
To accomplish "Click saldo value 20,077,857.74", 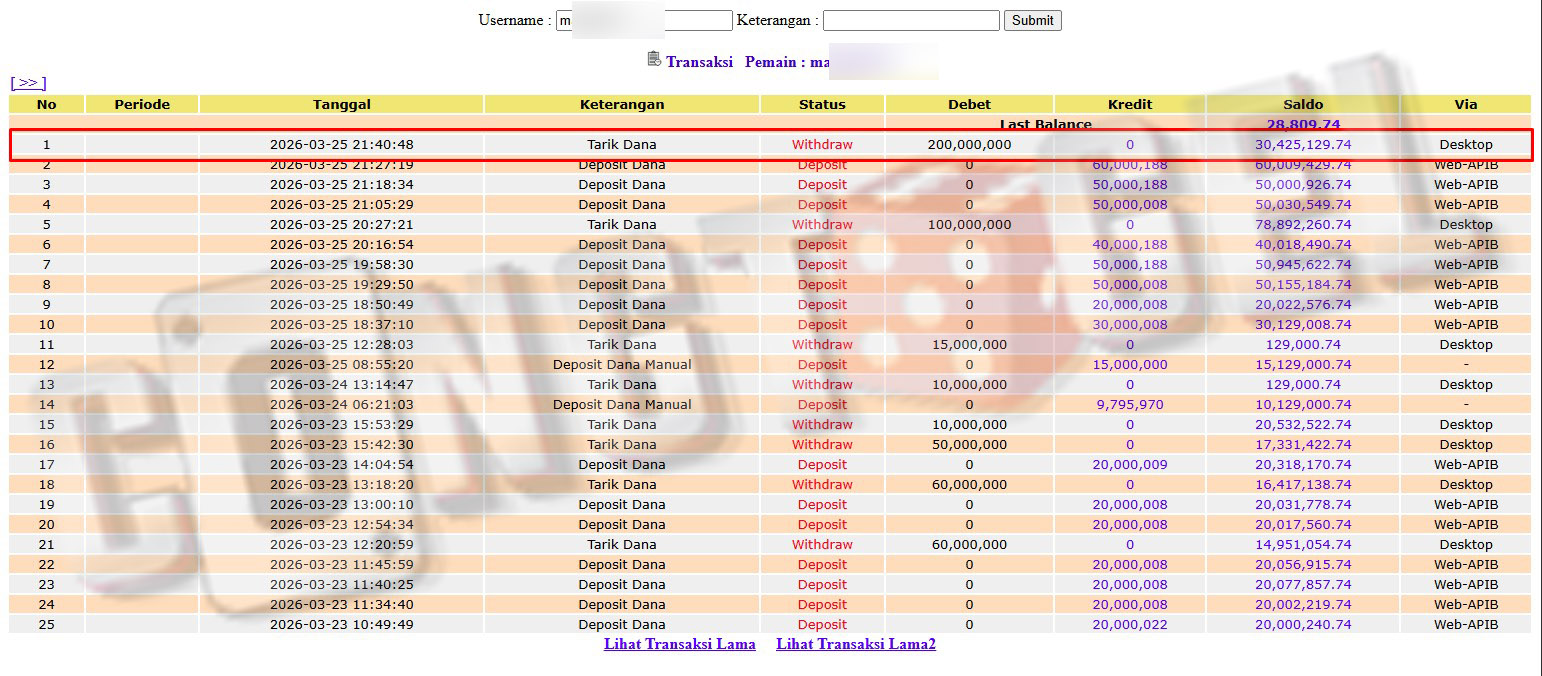I will tap(1303, 585).
